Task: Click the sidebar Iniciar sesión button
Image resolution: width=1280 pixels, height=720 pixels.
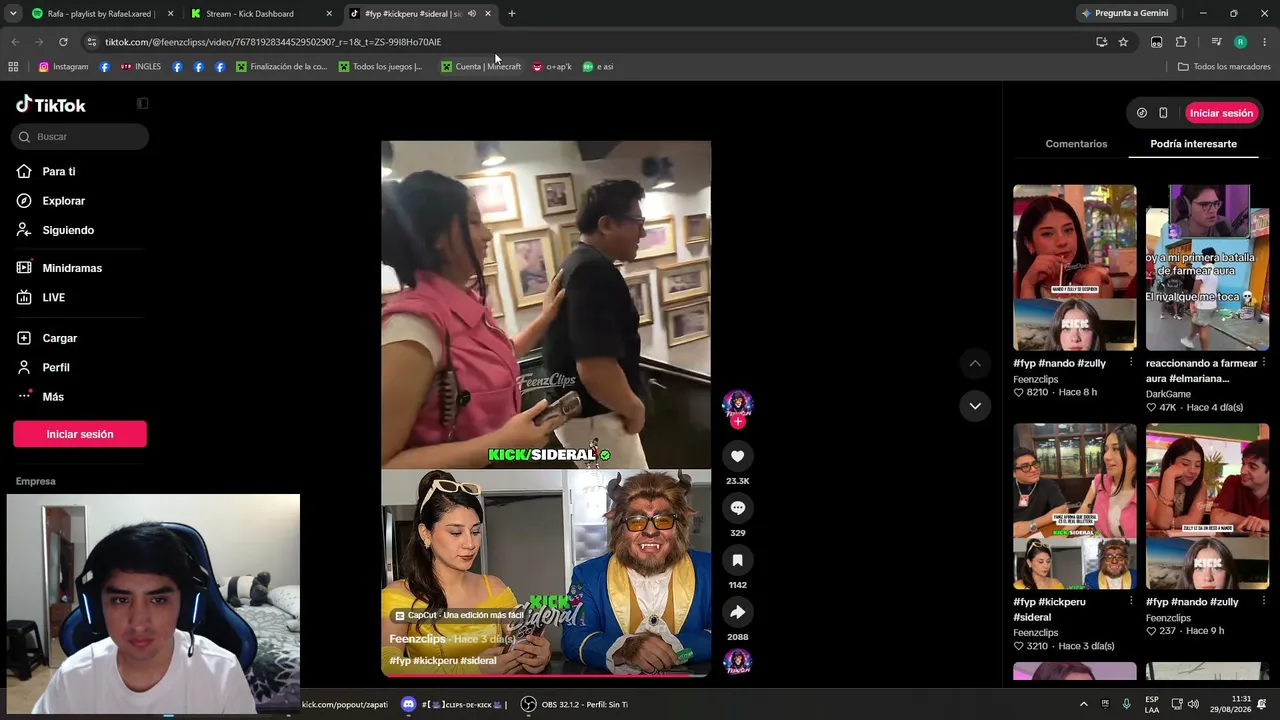Action: pyautogui.click(x=80, y=434)
